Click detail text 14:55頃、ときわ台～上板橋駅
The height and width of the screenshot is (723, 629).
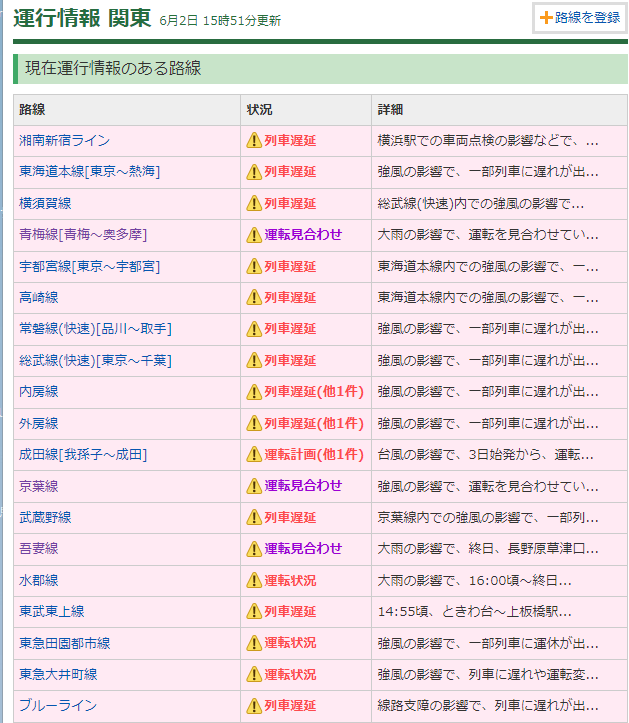coord(475,612)
